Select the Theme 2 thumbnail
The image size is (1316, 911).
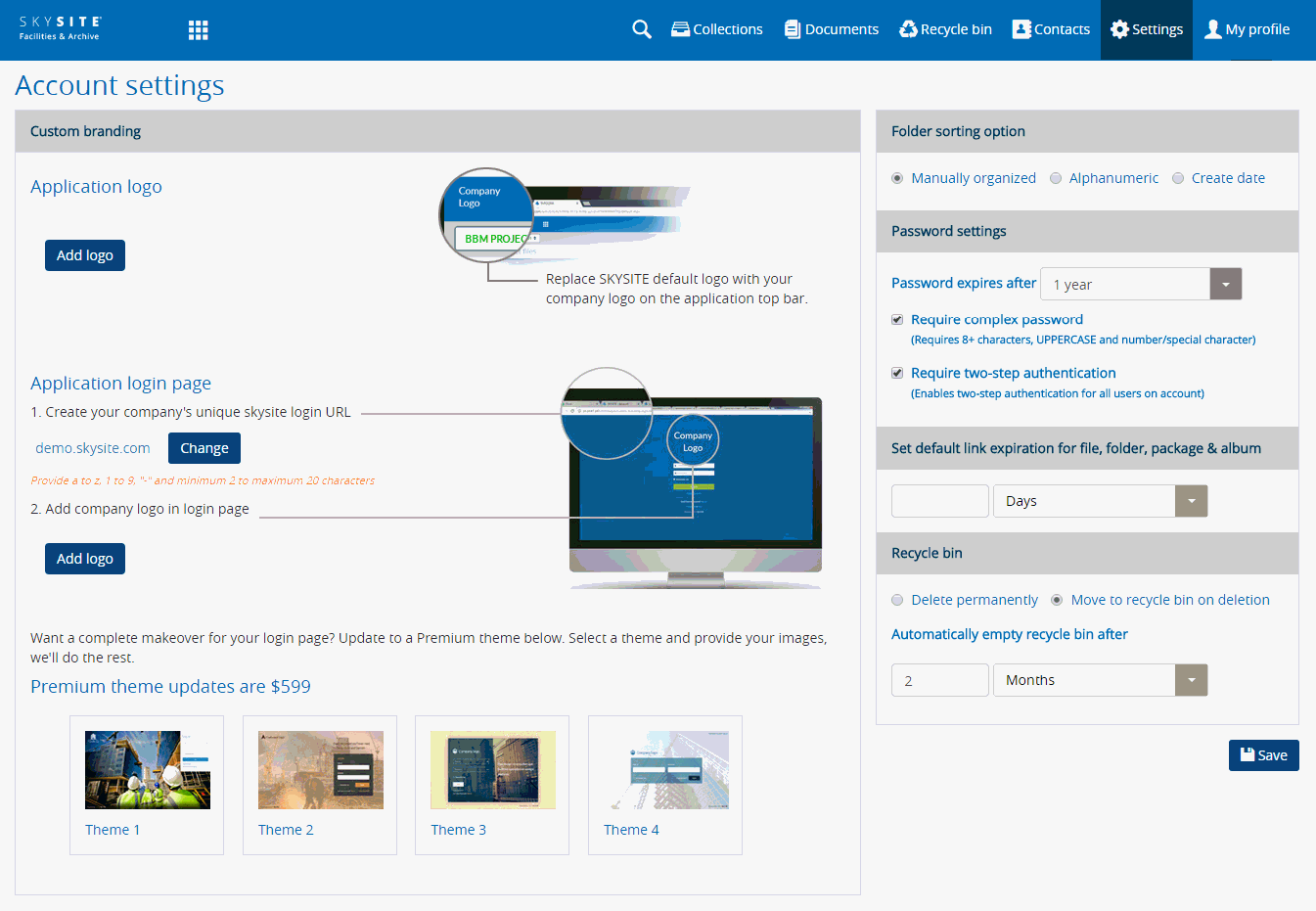tap(321, 770)
